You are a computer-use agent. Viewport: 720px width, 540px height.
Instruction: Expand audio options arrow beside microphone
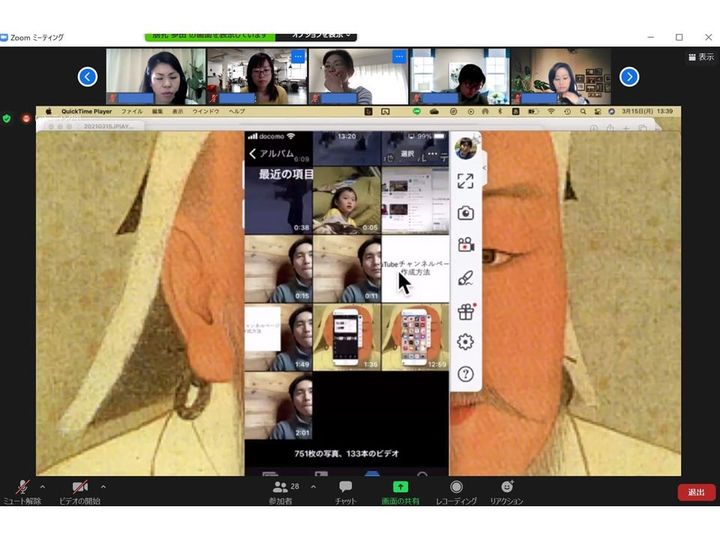pyautogui.click(x=42, y=487)
